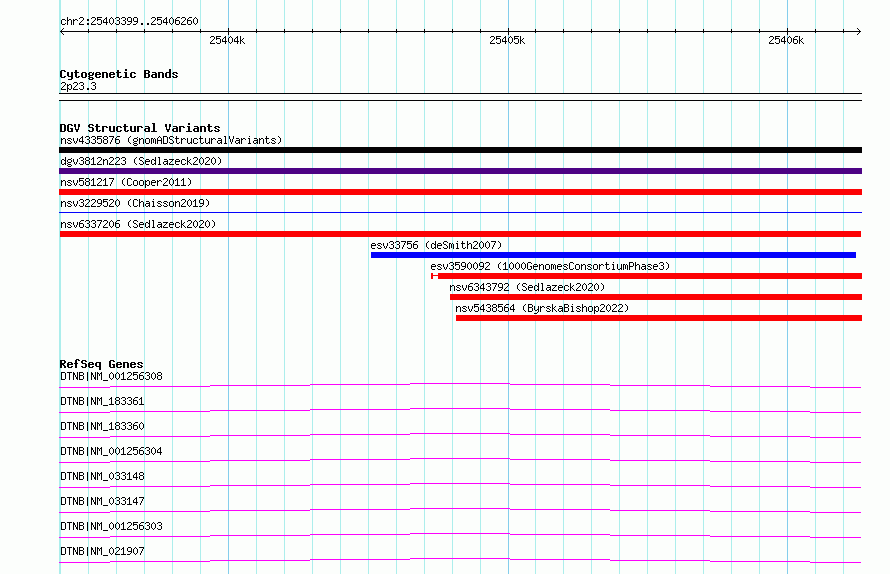
Task: Open DTNB|NM_001256308 transcript label
Action: pyautogui.click(x=111, y=376)
